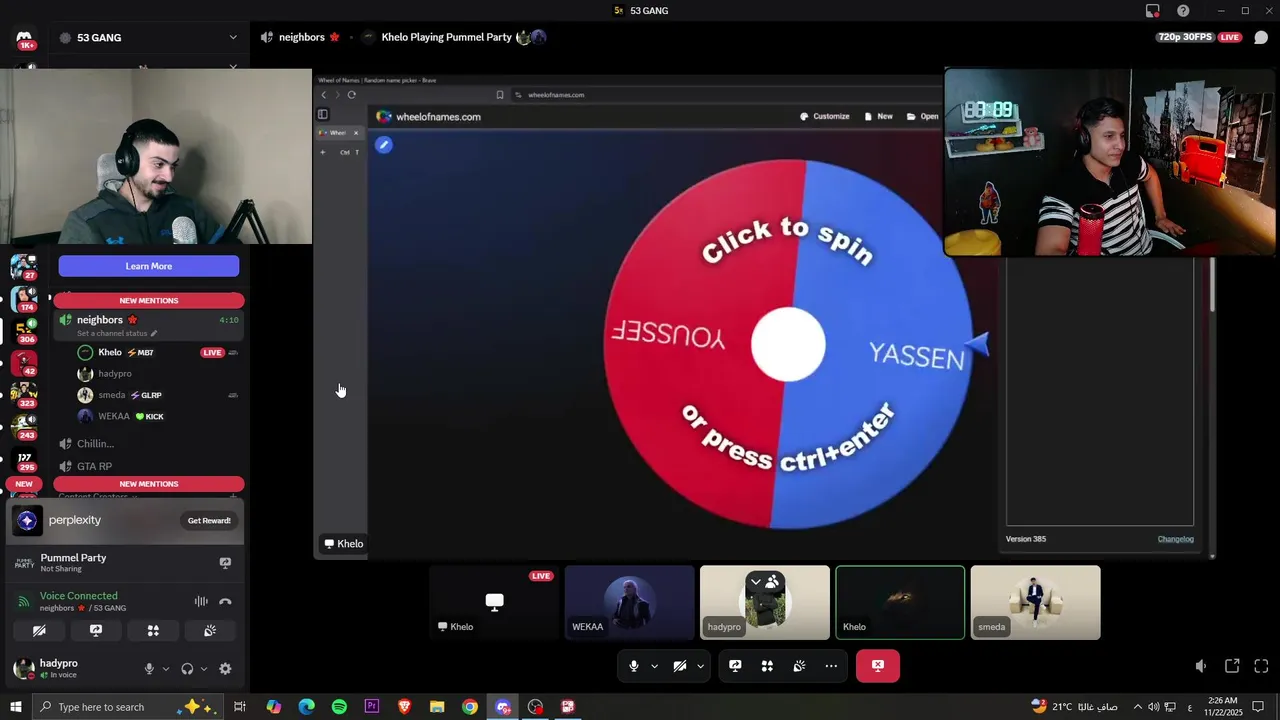1280x720 pixels.
Task: Pop out the stream window
Action: click(x=1232, y=666)
